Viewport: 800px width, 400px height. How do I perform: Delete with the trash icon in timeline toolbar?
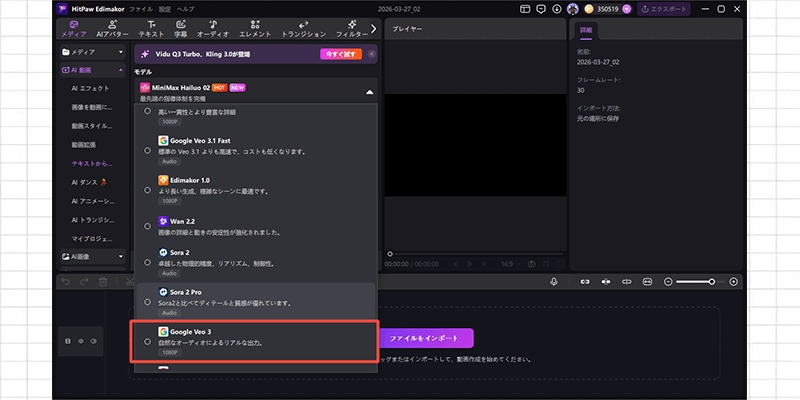click(103, 282)
